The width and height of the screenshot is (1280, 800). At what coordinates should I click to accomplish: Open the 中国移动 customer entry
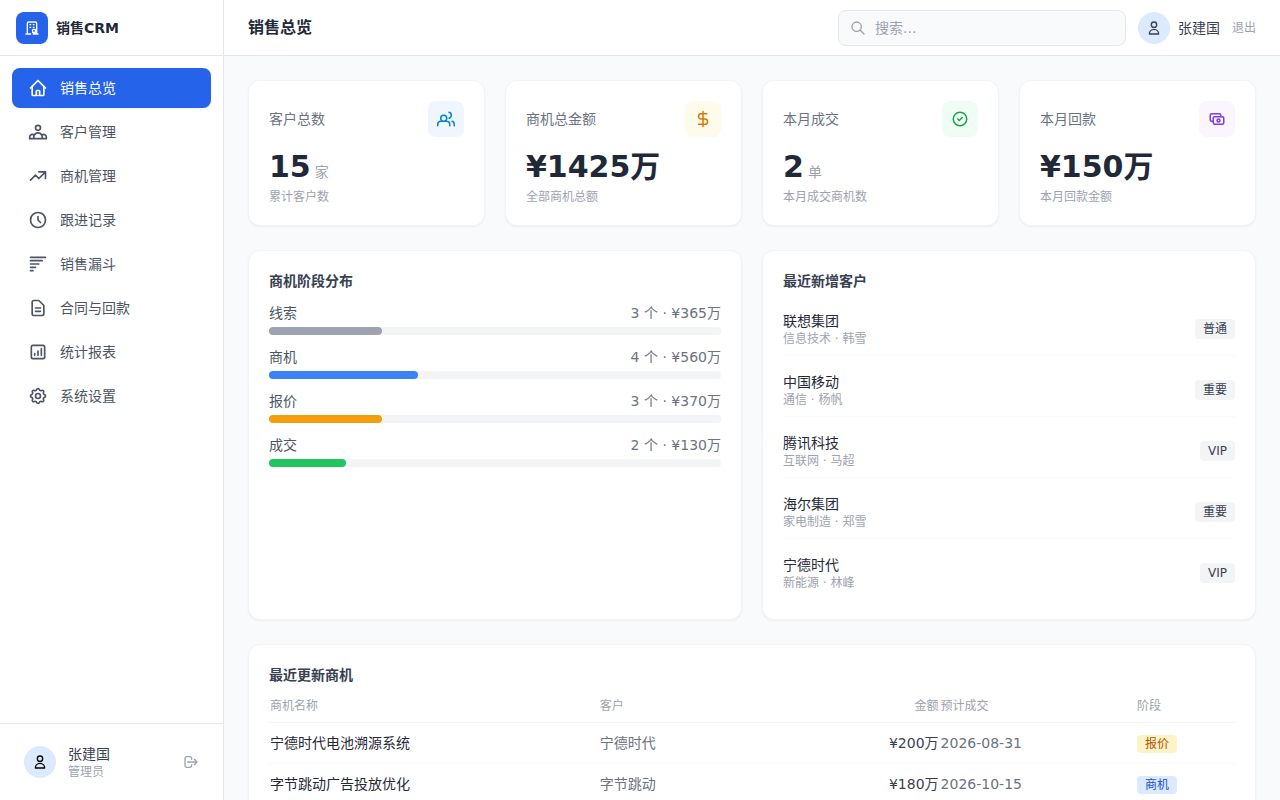1009,390
